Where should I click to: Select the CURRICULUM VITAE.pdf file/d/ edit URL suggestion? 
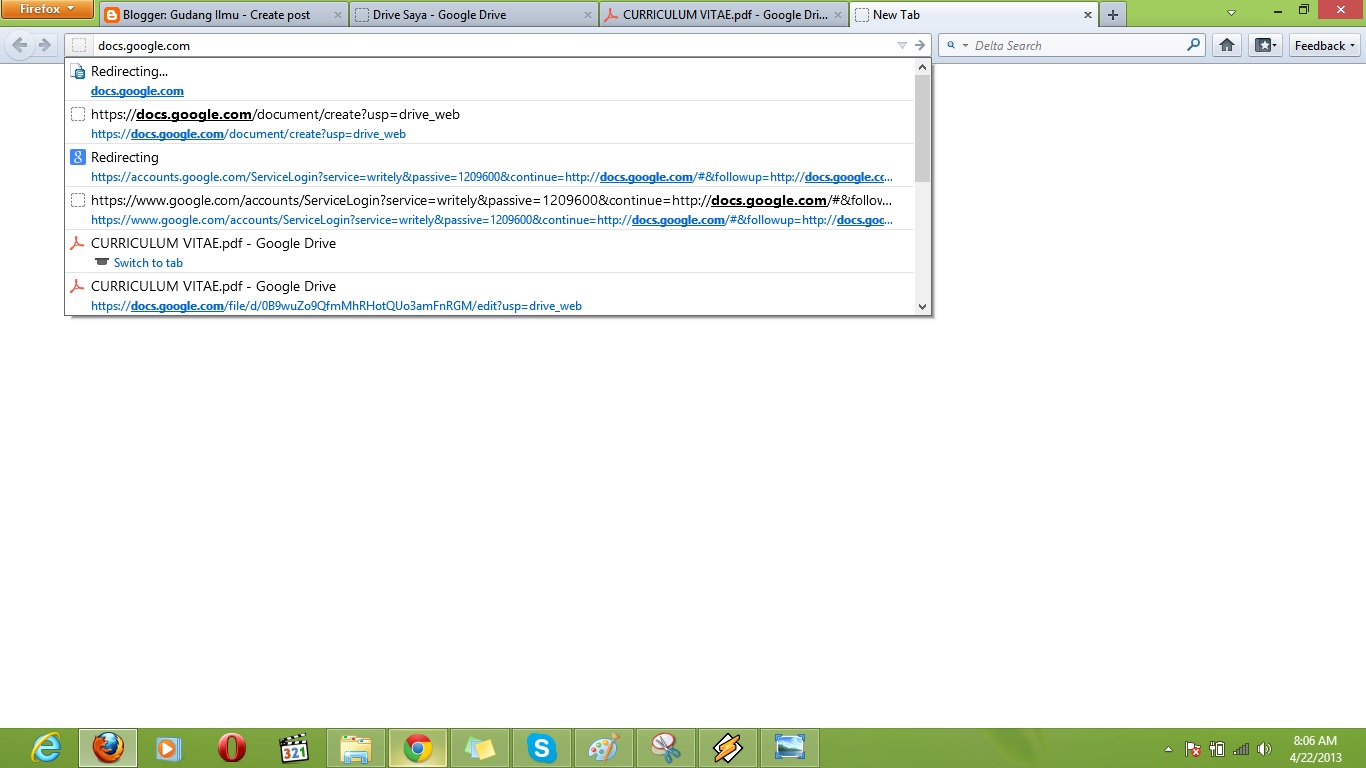[490, 294]
